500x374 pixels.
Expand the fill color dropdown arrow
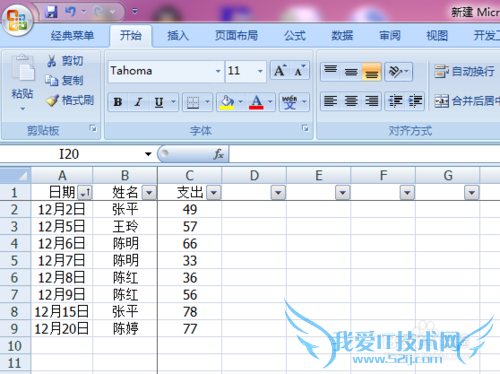pos(241,102)
